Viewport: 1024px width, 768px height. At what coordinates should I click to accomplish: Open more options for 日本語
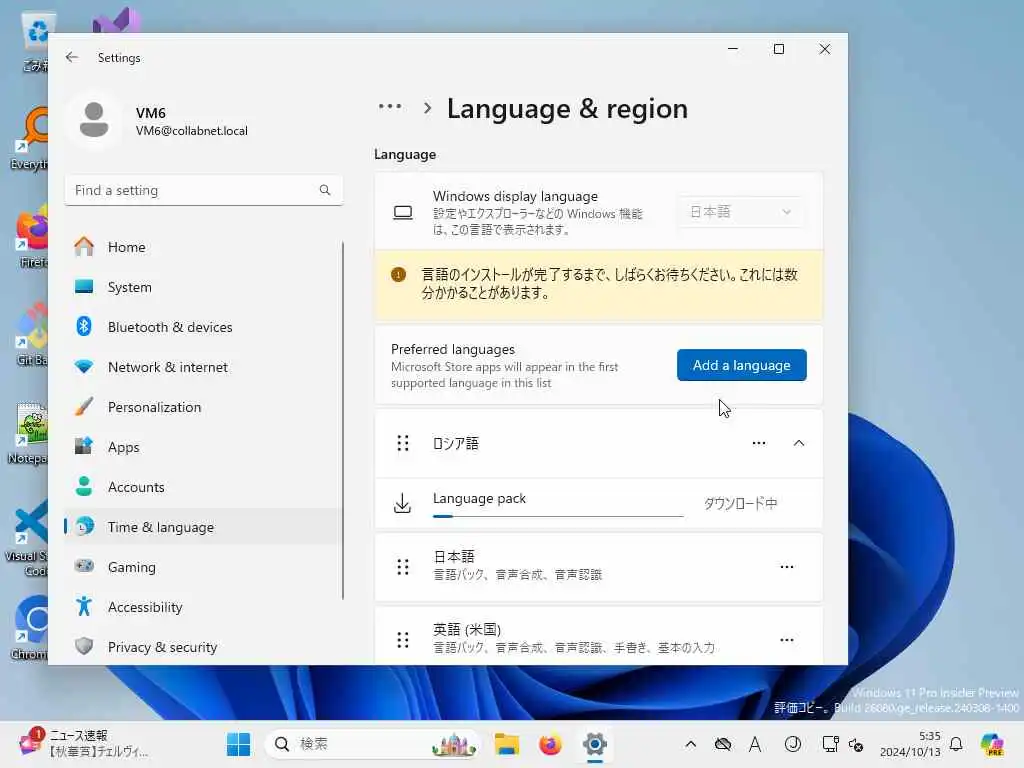tap(787, 567)
